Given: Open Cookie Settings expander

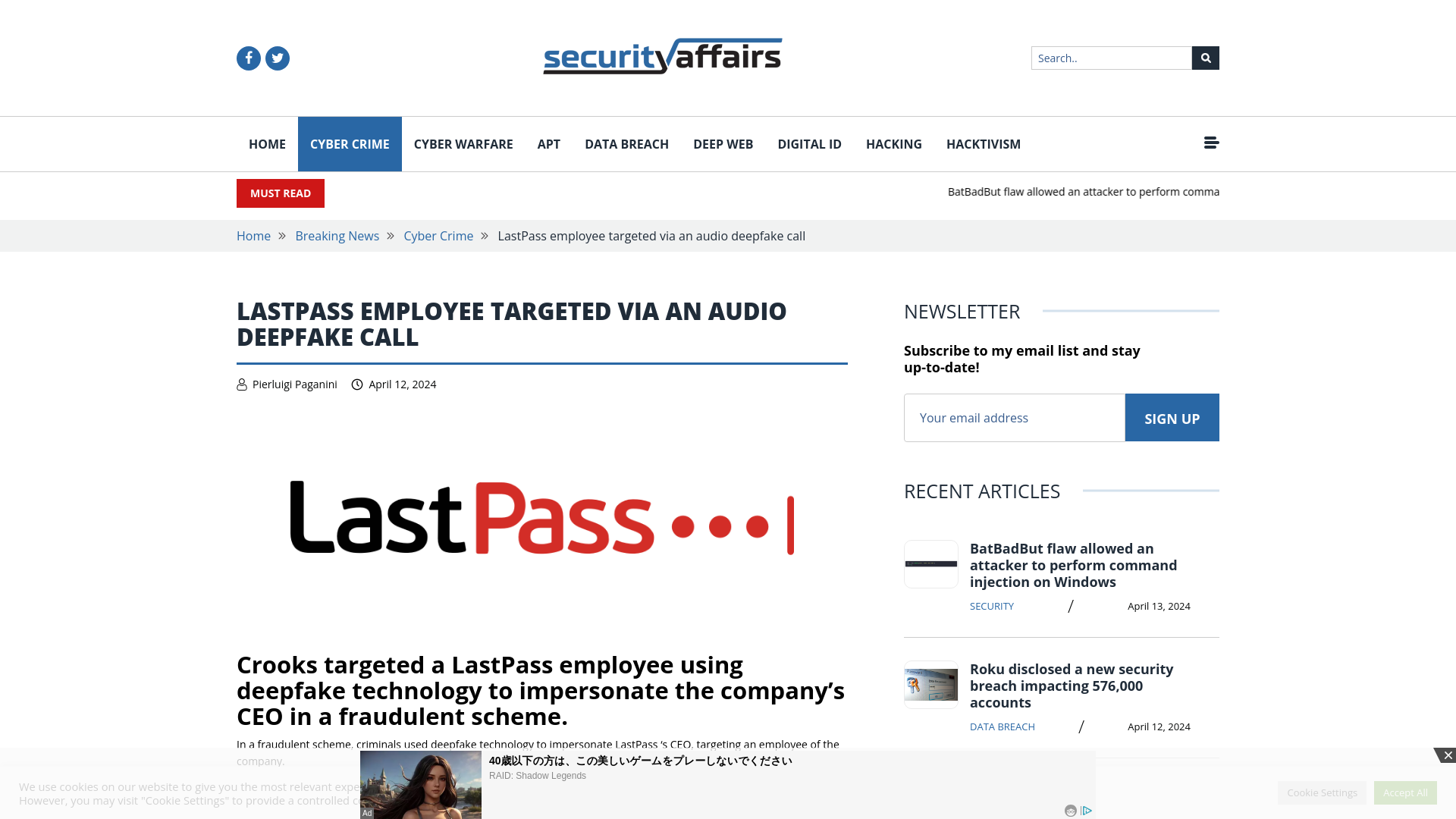Looking at the screenshot, I should tap(1322, 792).
